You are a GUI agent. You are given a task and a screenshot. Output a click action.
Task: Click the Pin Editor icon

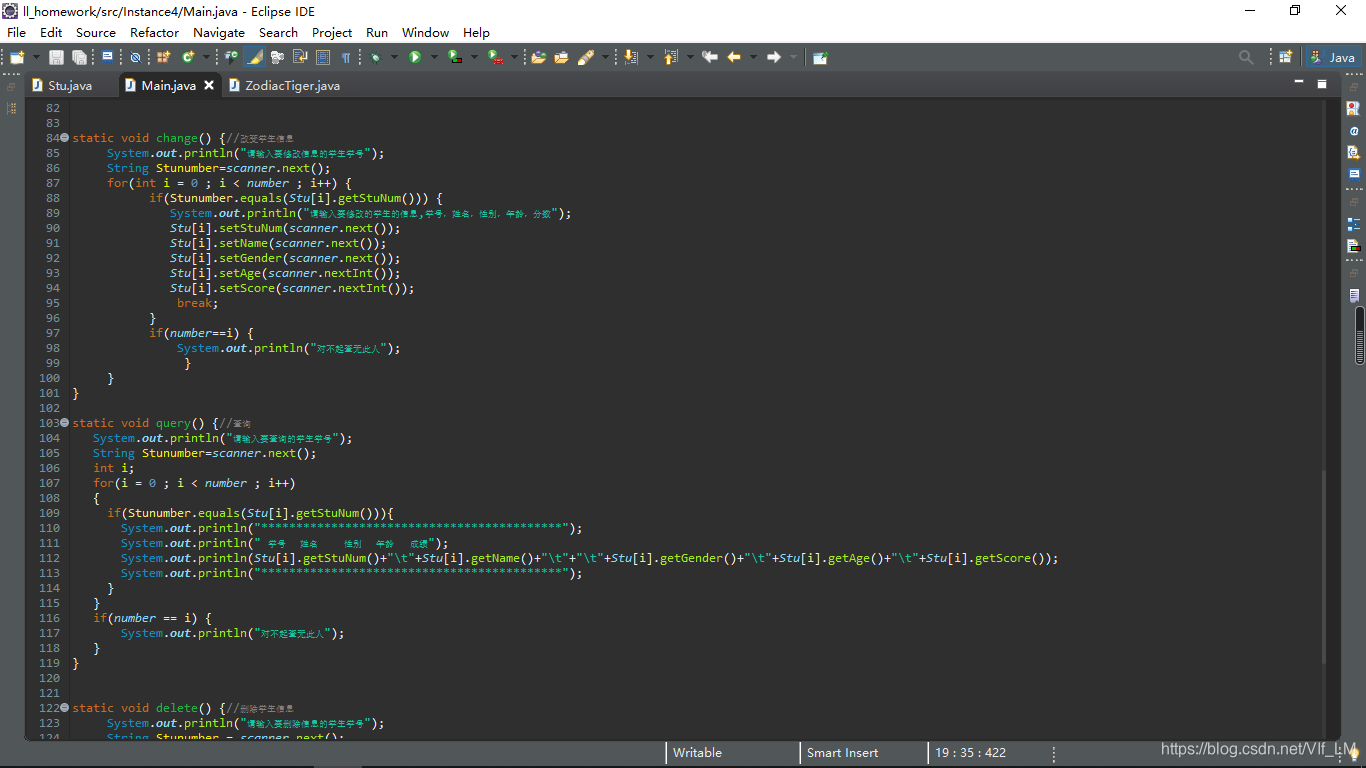point(820,57)
